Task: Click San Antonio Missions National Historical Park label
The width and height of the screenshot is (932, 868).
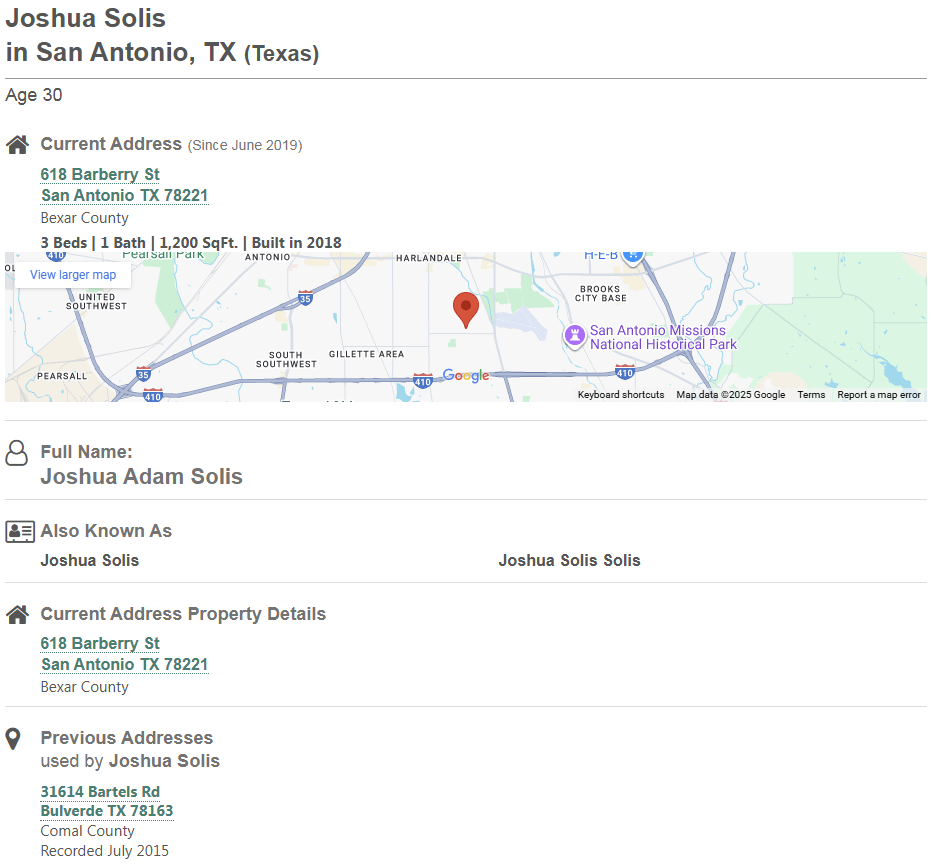Action: click(663, 337)
